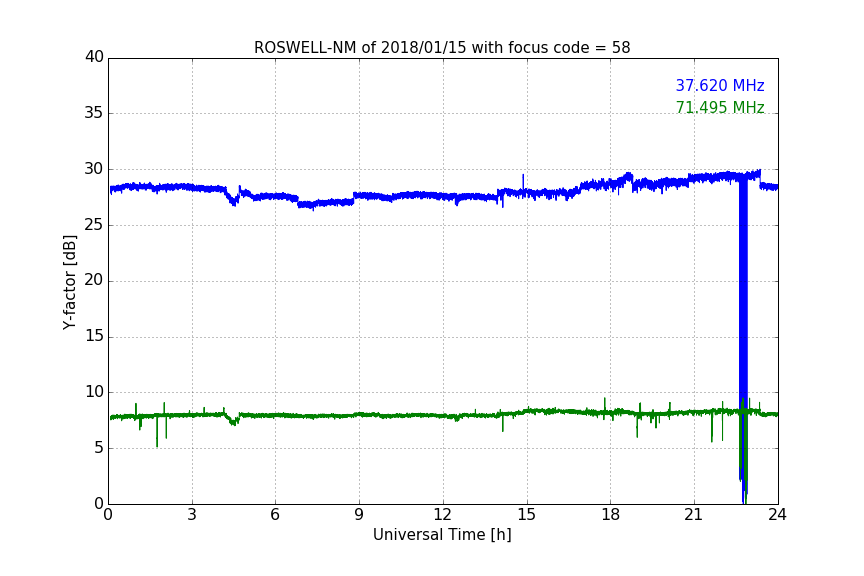The image size is (864, 576).
Task: Click y-axis tick label '5'
Action: tap(99, 448)
